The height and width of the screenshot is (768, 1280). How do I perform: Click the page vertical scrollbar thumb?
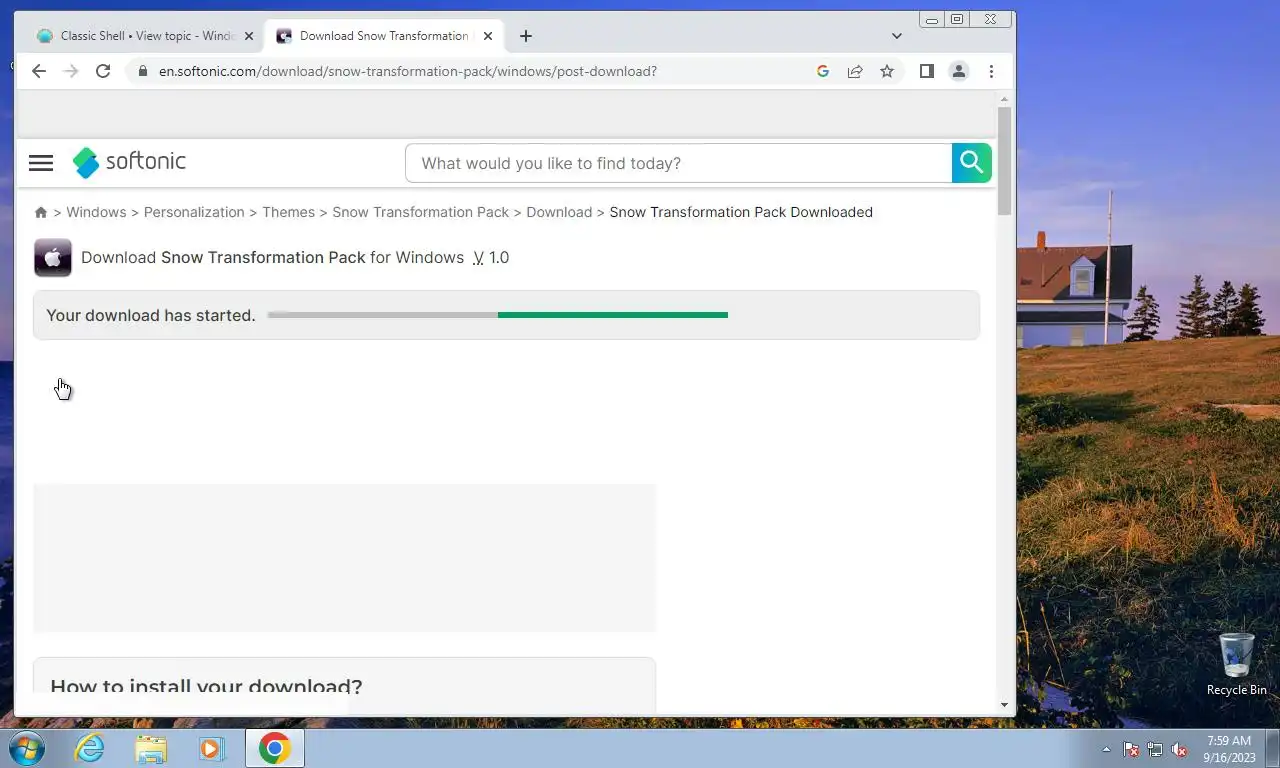click(x=1004, y=160)
